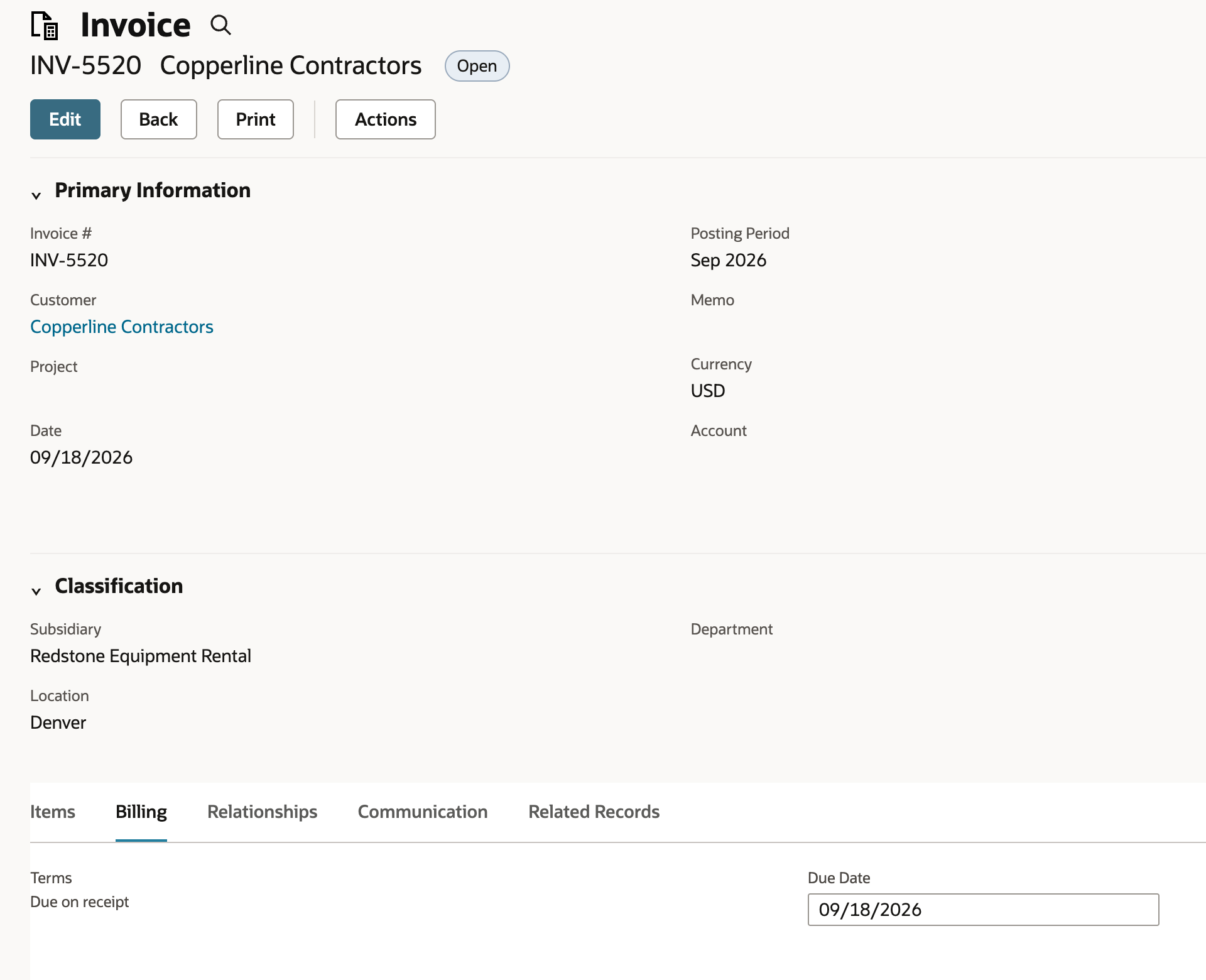Click the Primary Information heading
This screenshot has height=980, width=1206.
153,190
